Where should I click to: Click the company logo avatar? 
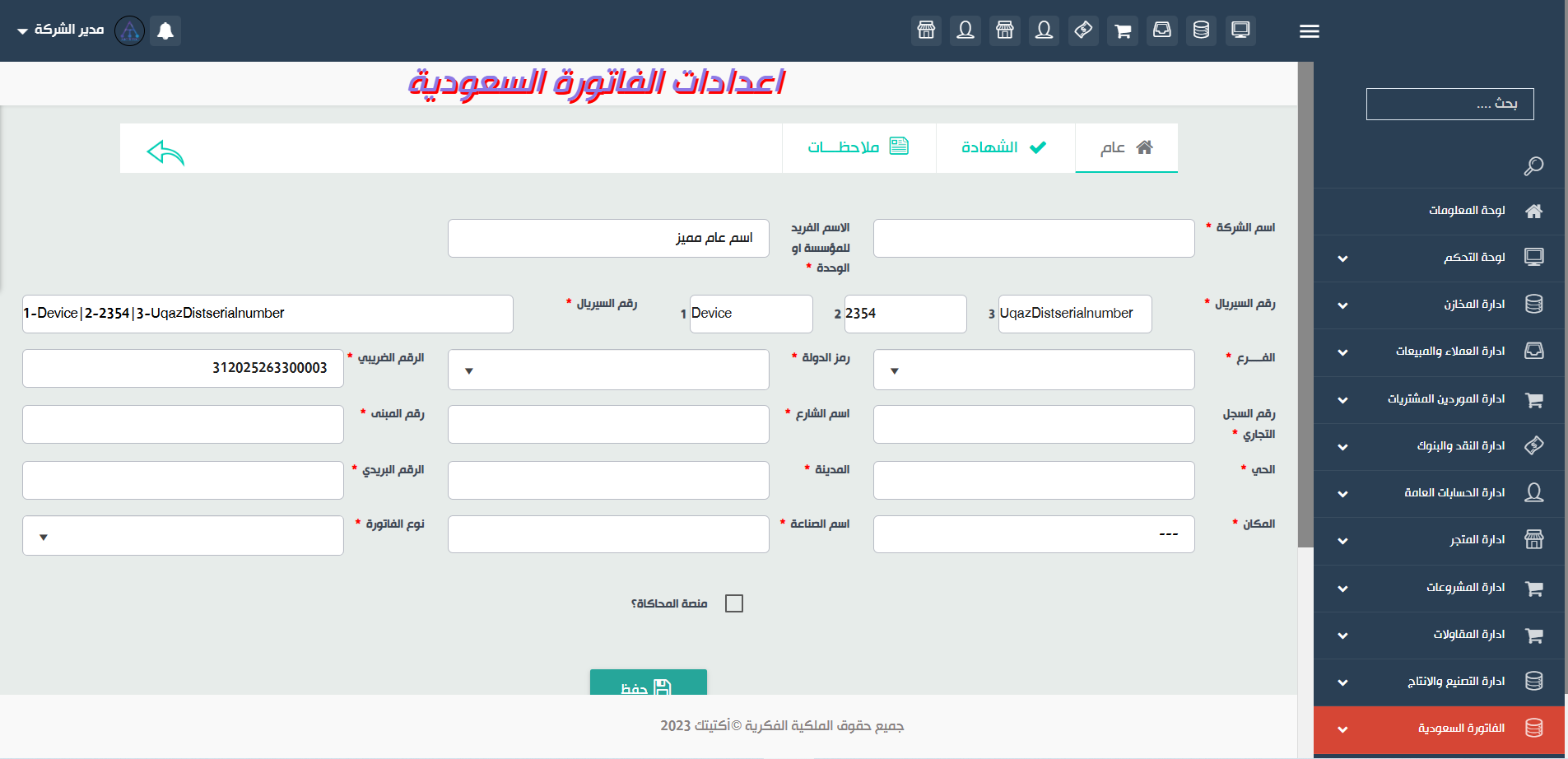(x=129, y=30)
